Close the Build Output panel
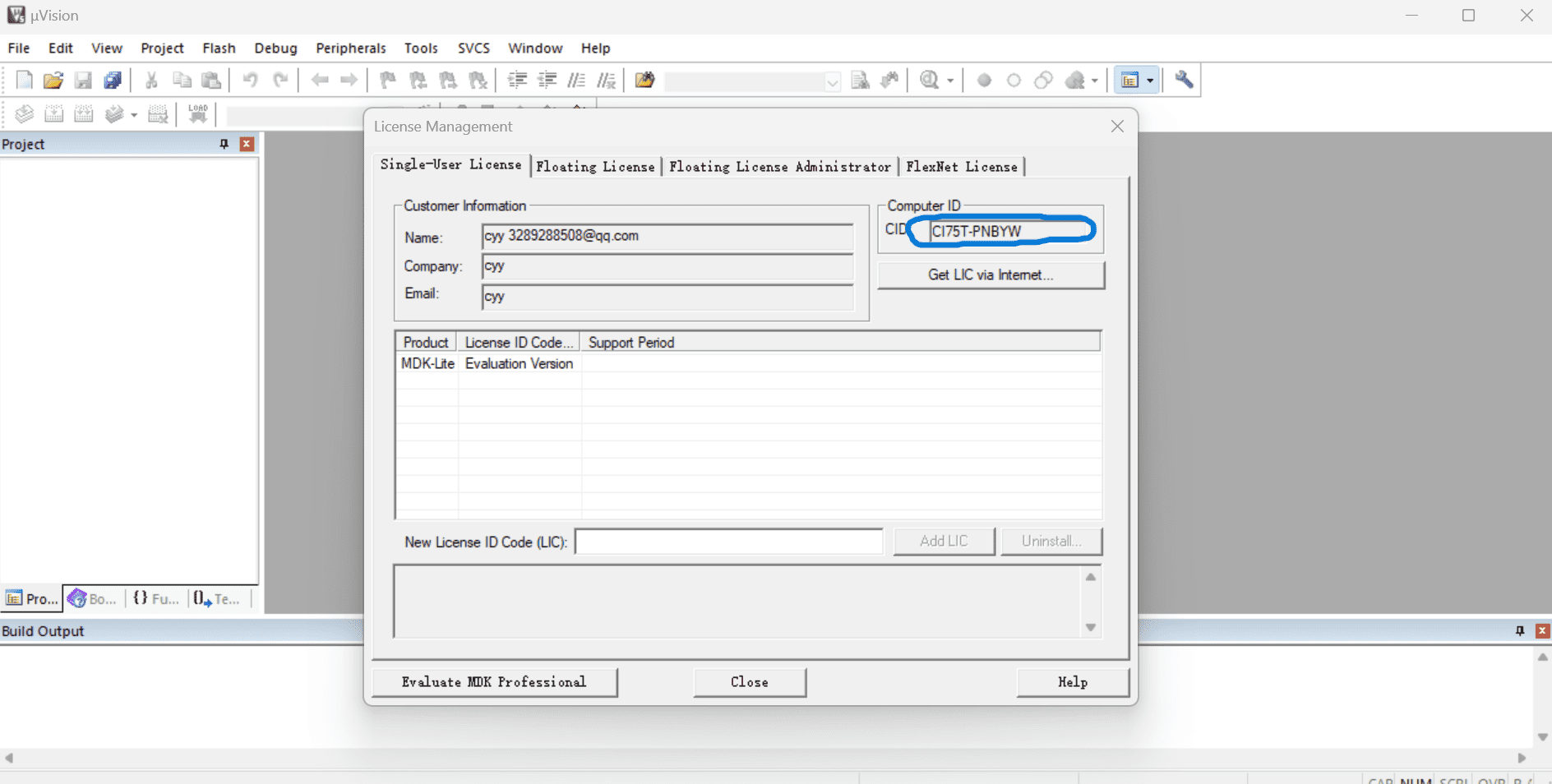 click(x=1542, y=631)
